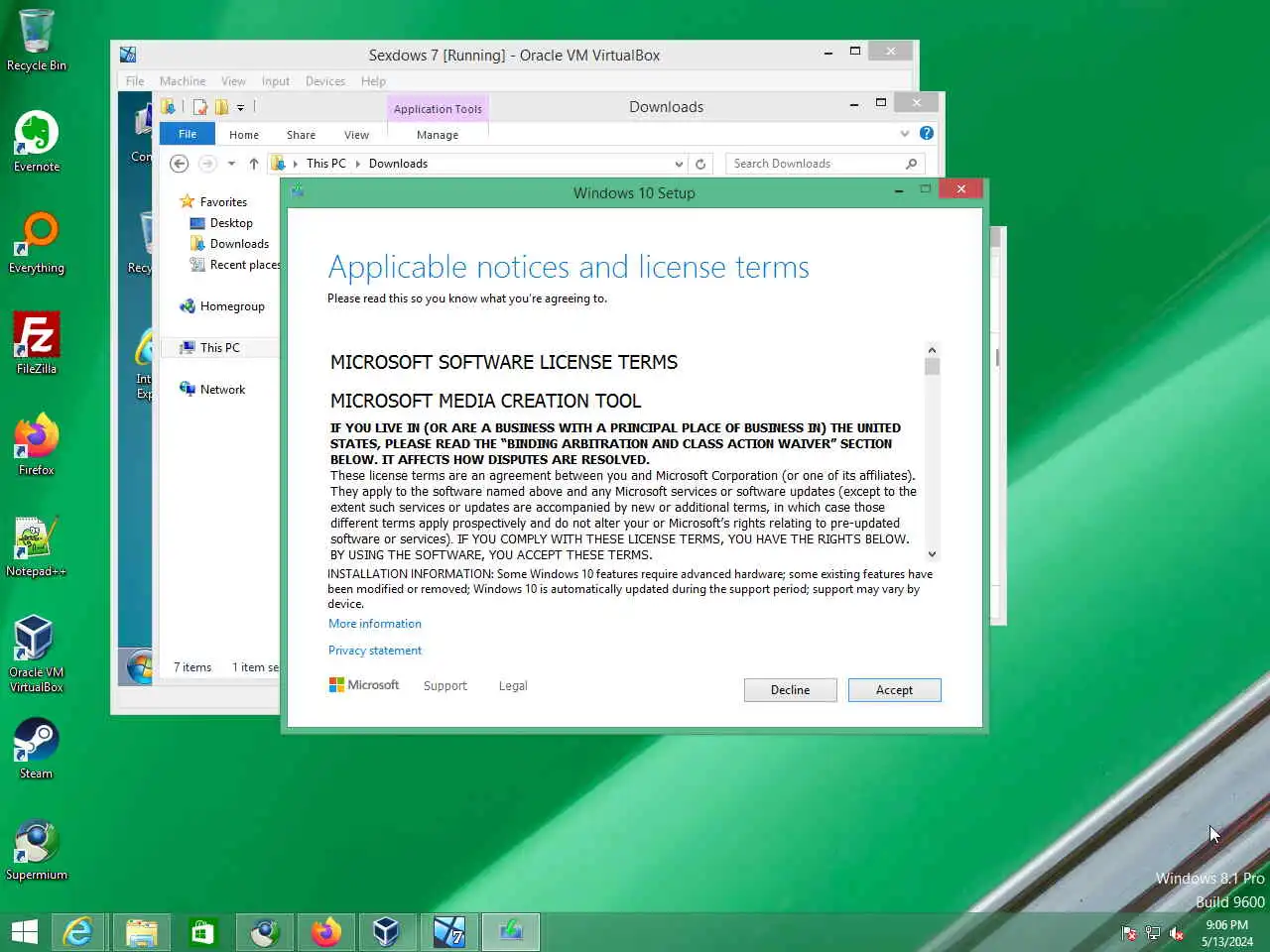This screenshot has height=952, width=1270.
Task: Select Homegroup in the navigation pane
Action: [x=232, y=306]
